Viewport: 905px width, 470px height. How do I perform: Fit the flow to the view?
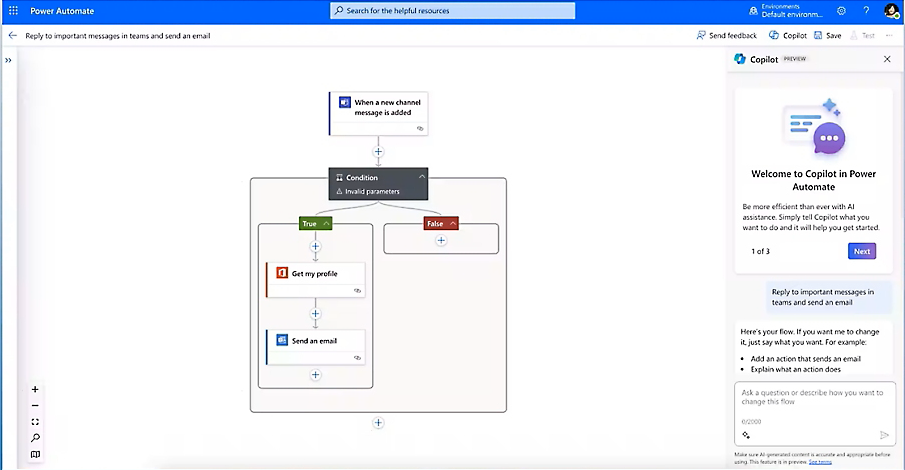coord(35,422)
